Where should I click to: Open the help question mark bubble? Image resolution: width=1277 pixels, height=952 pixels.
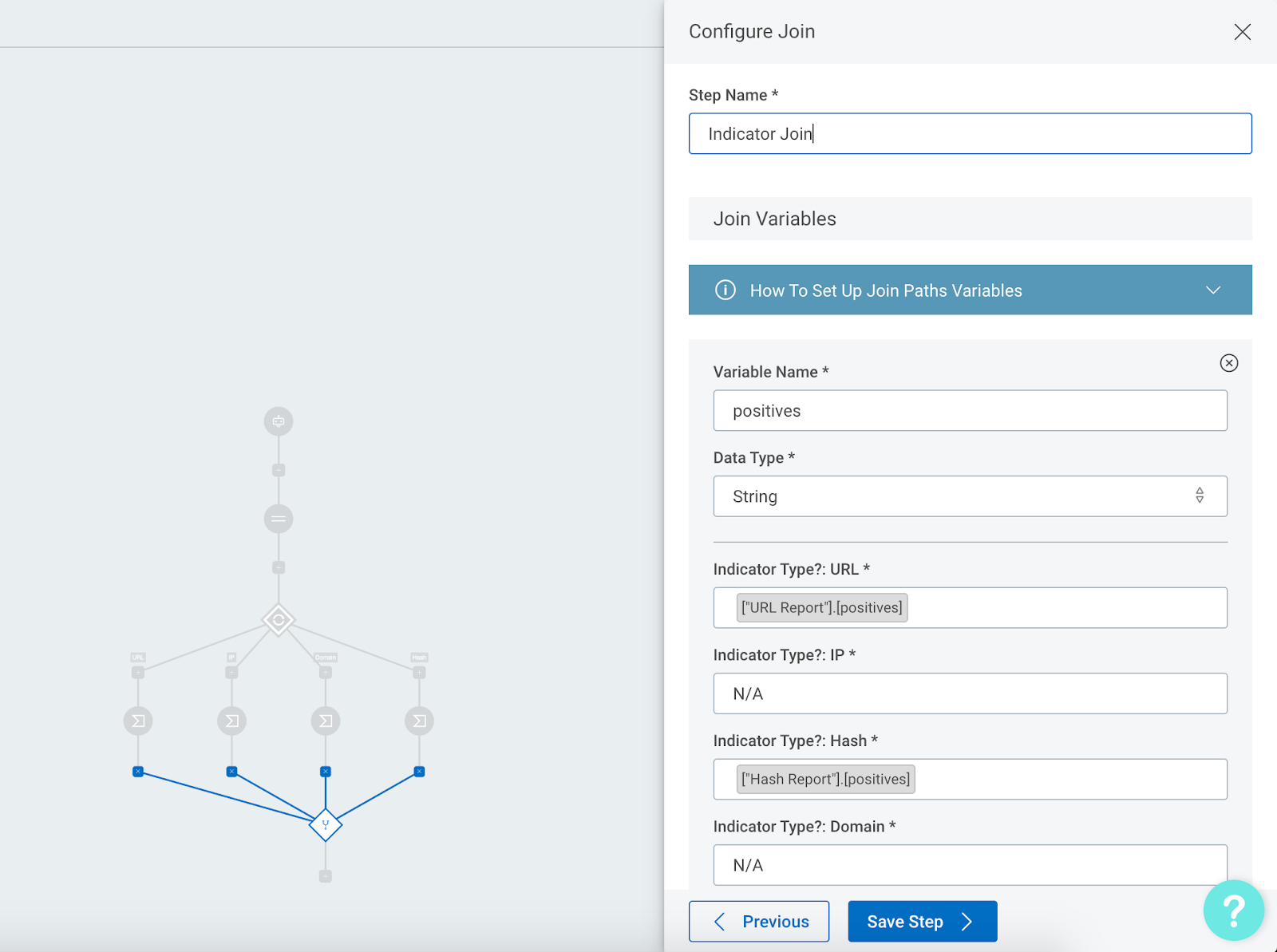pyautogui.click(x=1233, y=910)
